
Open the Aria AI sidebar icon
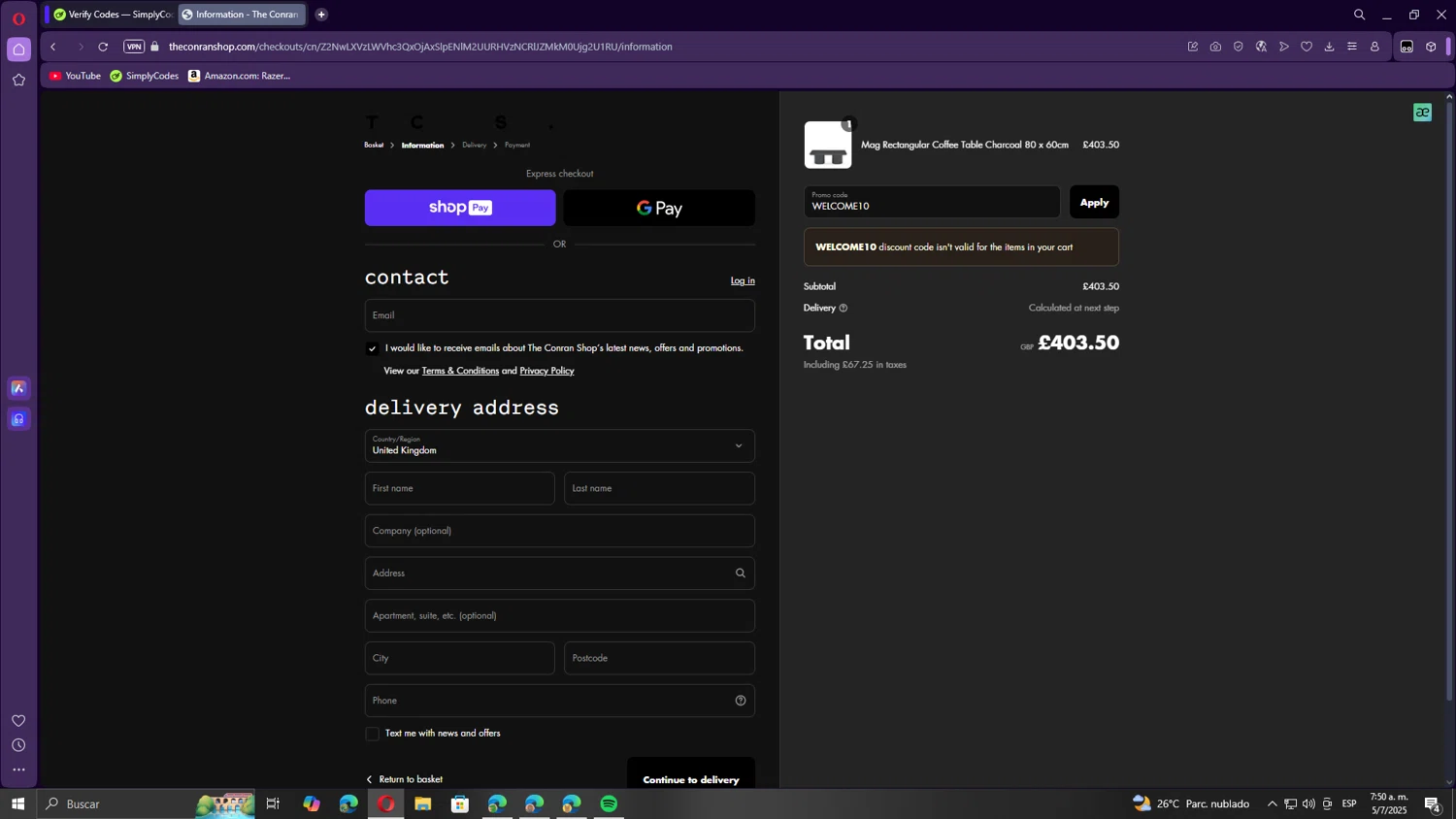click(x=18, y=388)
